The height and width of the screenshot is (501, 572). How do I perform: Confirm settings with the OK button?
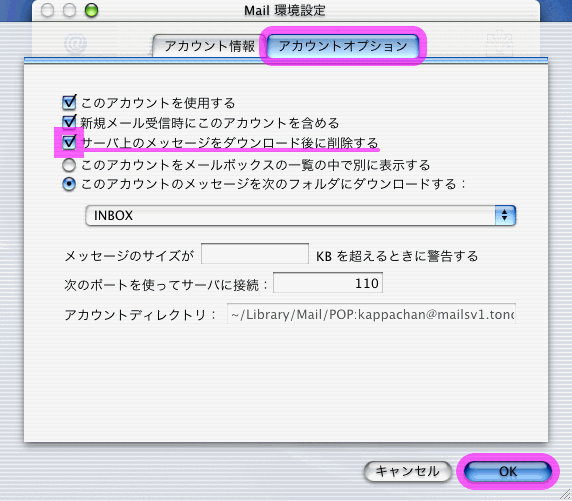508,471
